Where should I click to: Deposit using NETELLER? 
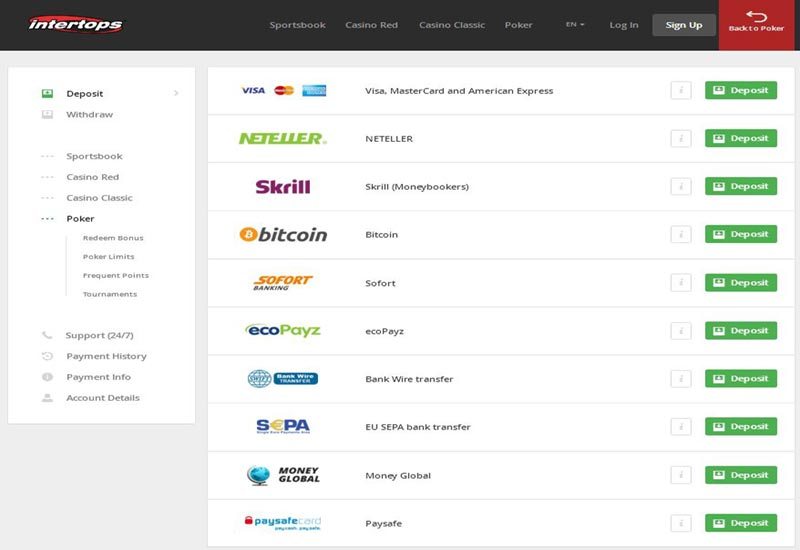tap(741, 138)
